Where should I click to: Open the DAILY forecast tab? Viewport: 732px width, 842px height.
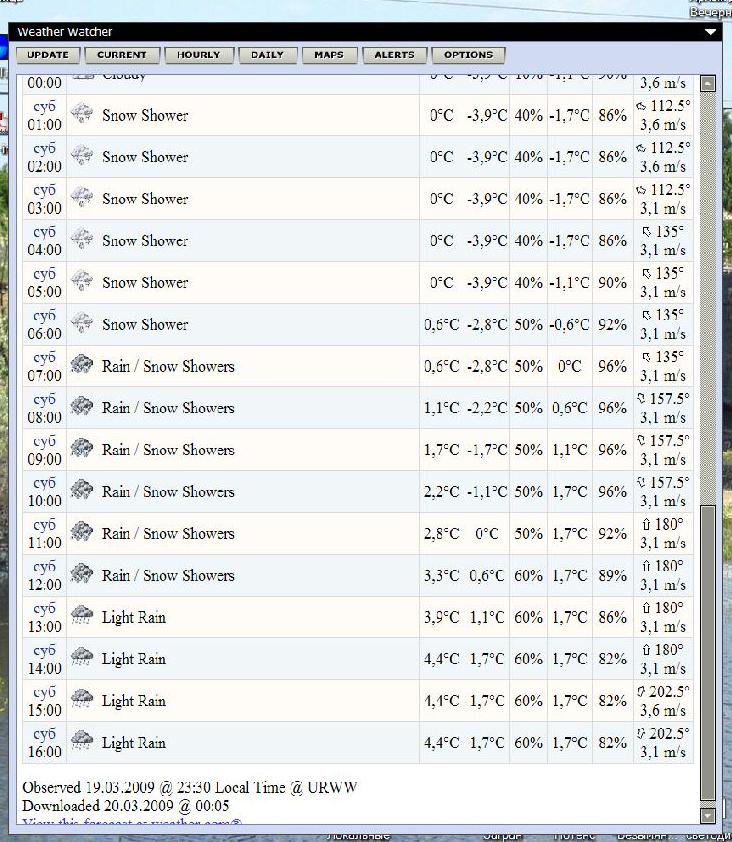click(x=267, y=55)
